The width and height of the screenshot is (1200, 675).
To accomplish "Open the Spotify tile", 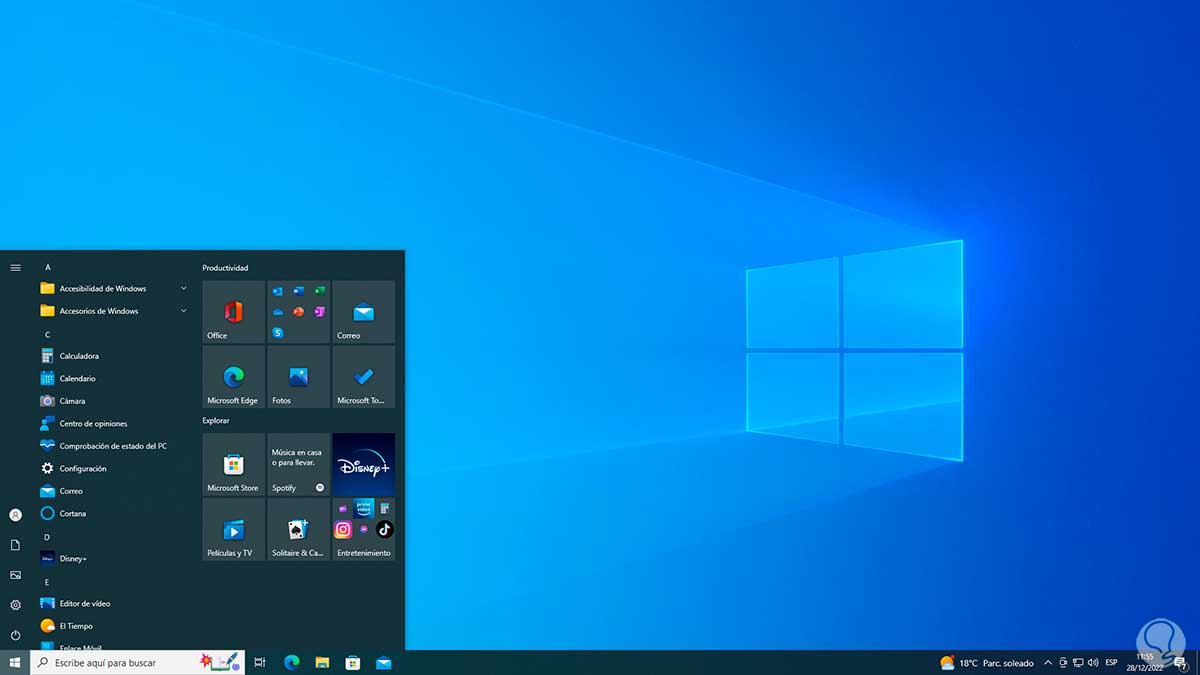I will pyautogui.click(x=298, y=464).
